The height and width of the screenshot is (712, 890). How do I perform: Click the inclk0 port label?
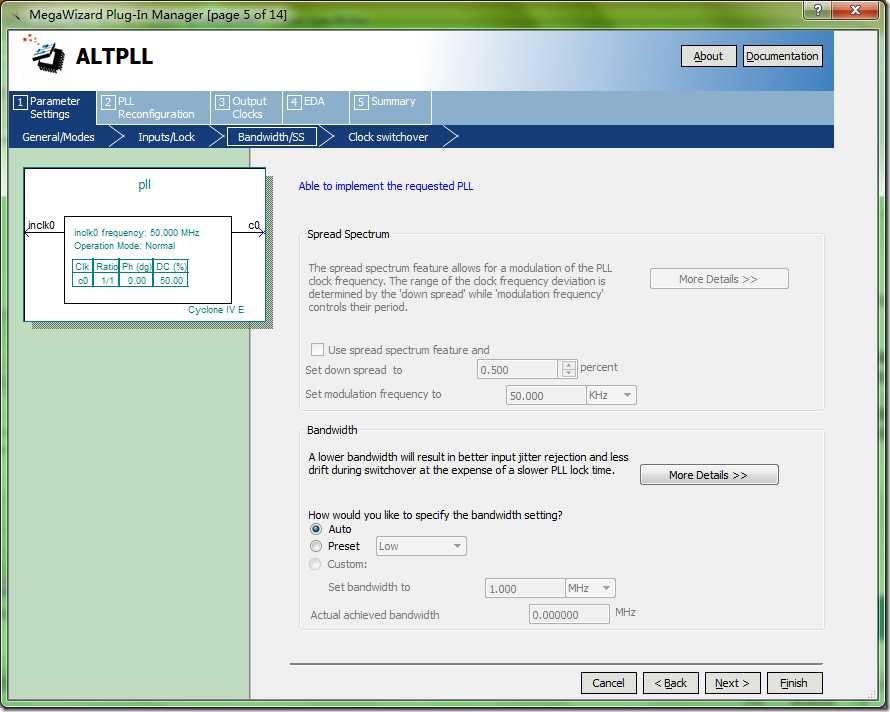click(x=41, y=225)
